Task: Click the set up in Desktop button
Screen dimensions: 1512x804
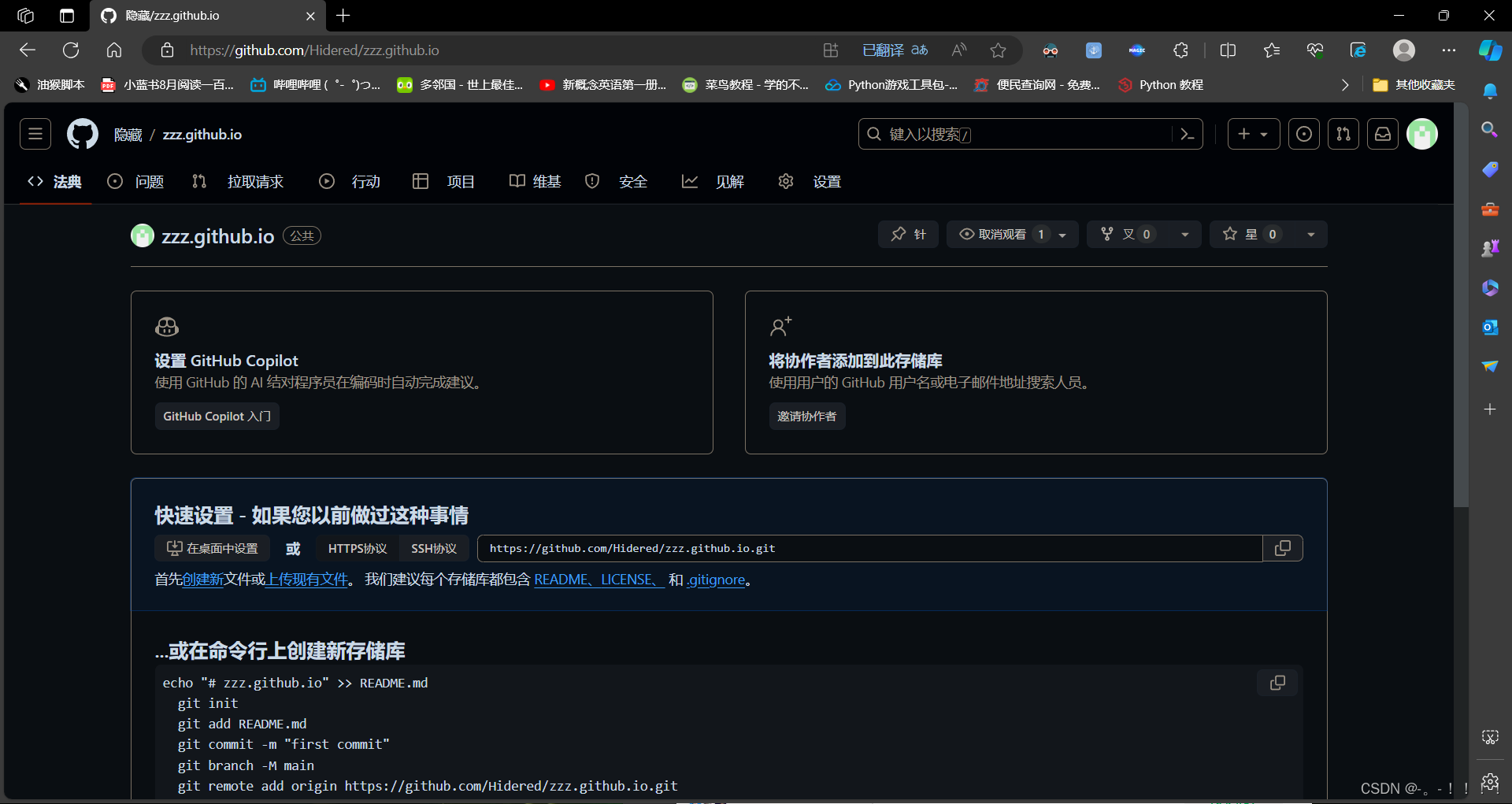Action: point(213,548)
